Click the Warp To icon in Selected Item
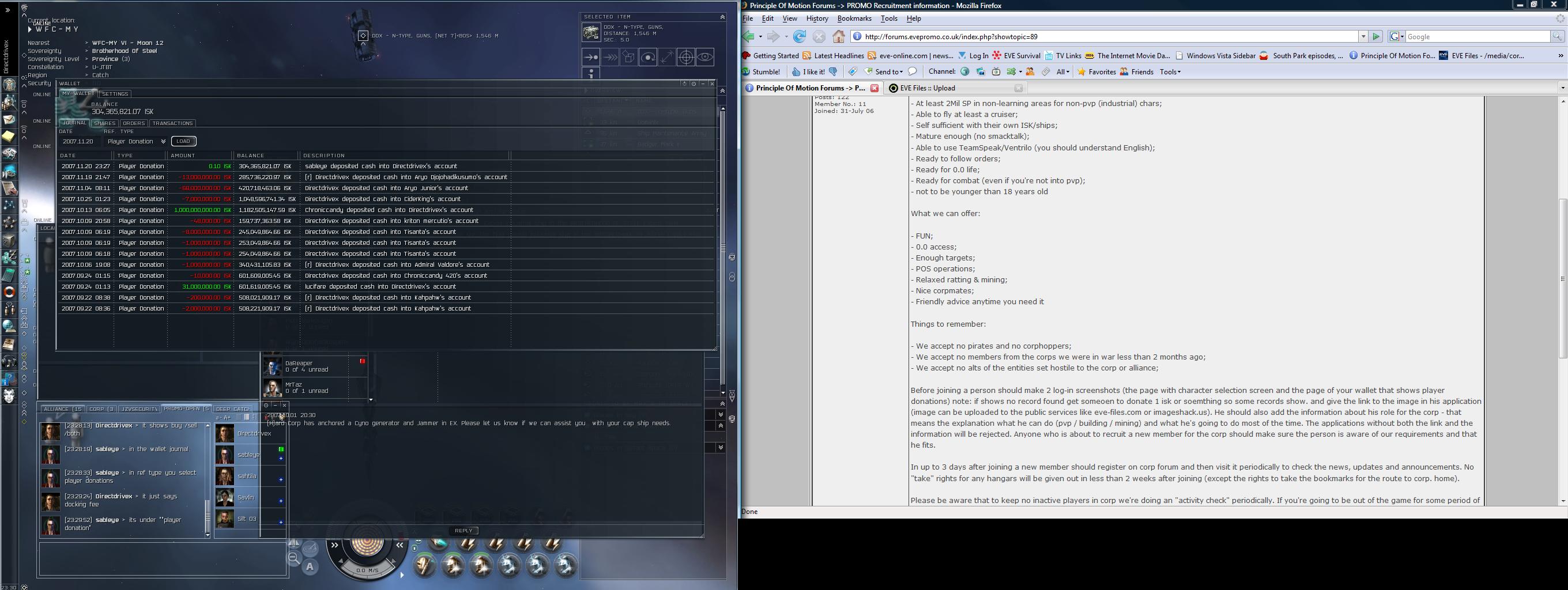The height and width of the screenshot is (590, 1568). coord(610,57)
